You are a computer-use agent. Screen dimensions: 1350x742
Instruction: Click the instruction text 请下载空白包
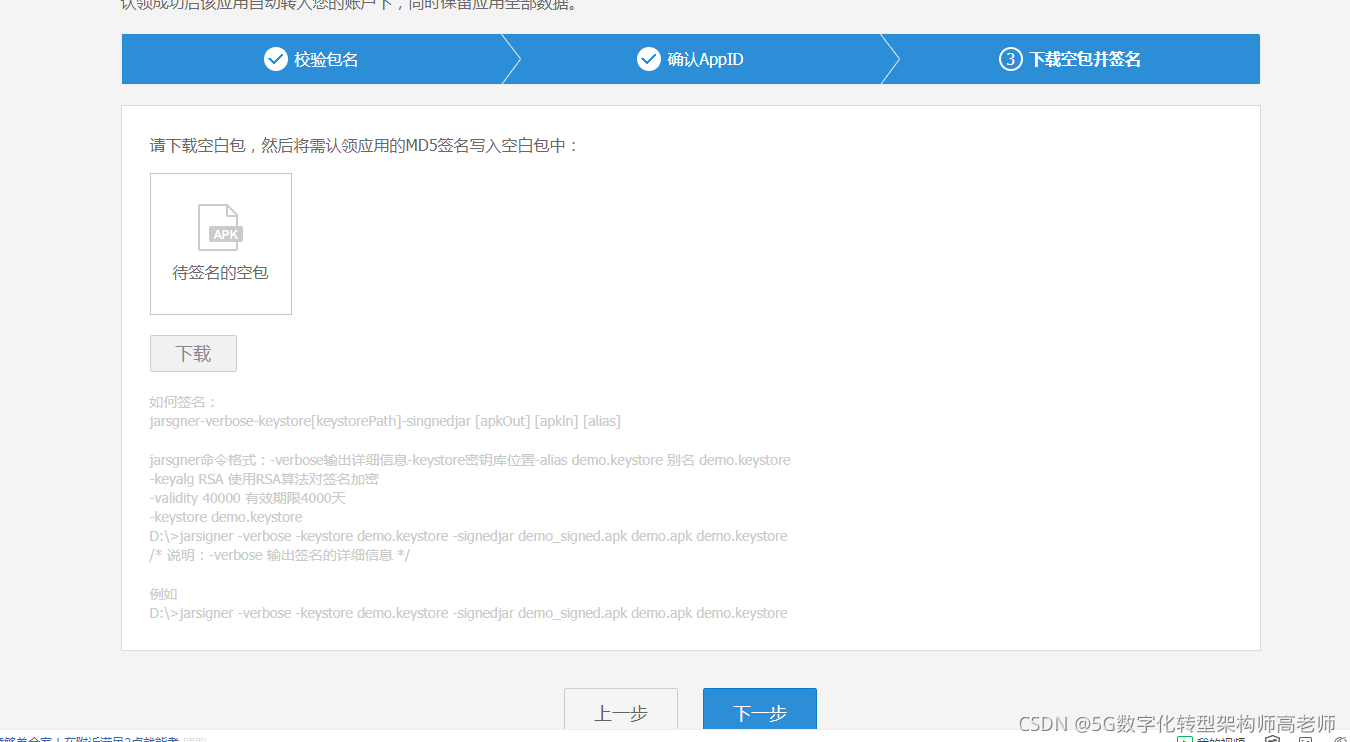365,145
